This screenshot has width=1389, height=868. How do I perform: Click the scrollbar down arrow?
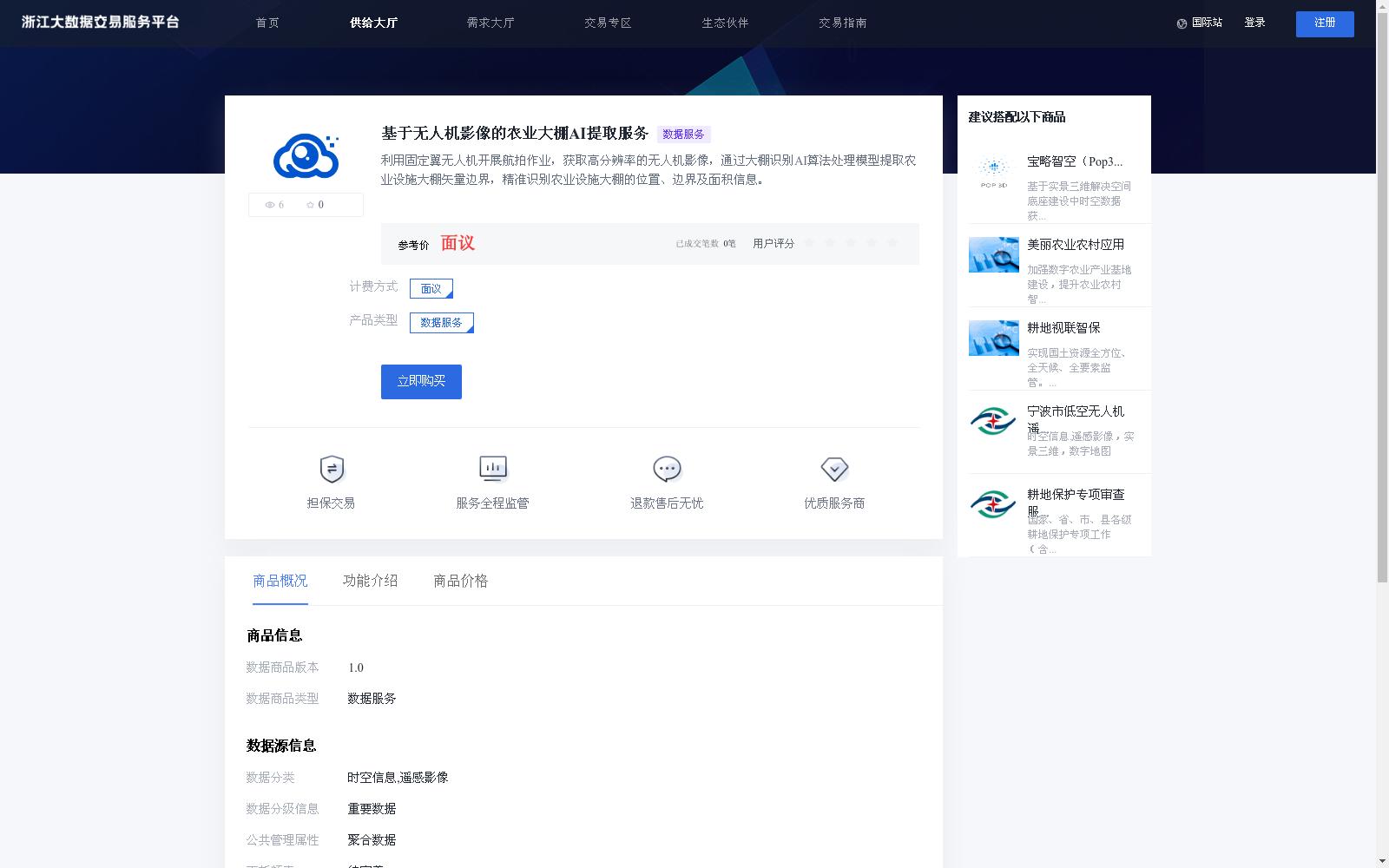(1382, 861)
